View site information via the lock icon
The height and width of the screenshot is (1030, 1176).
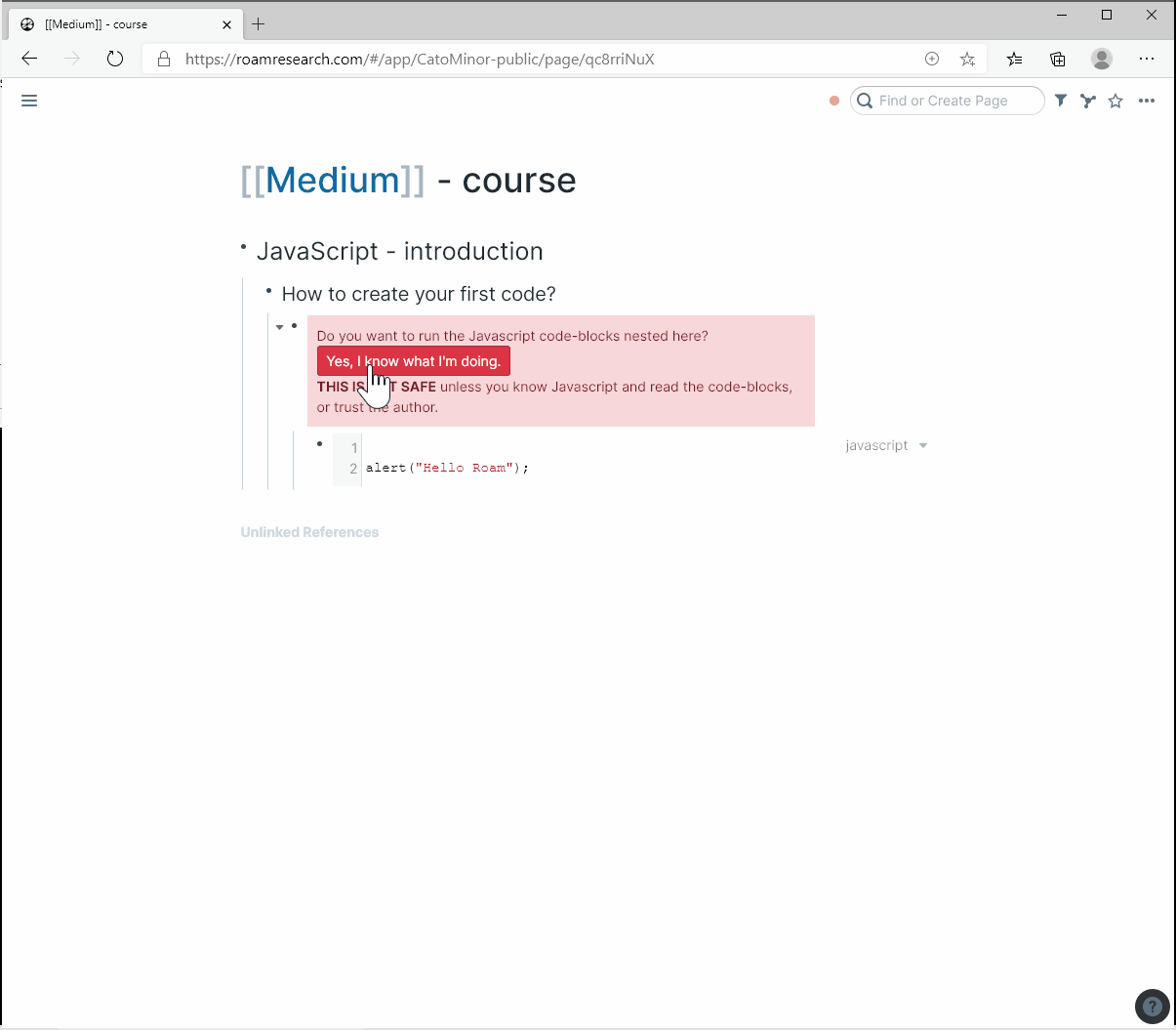pos(164,59)
